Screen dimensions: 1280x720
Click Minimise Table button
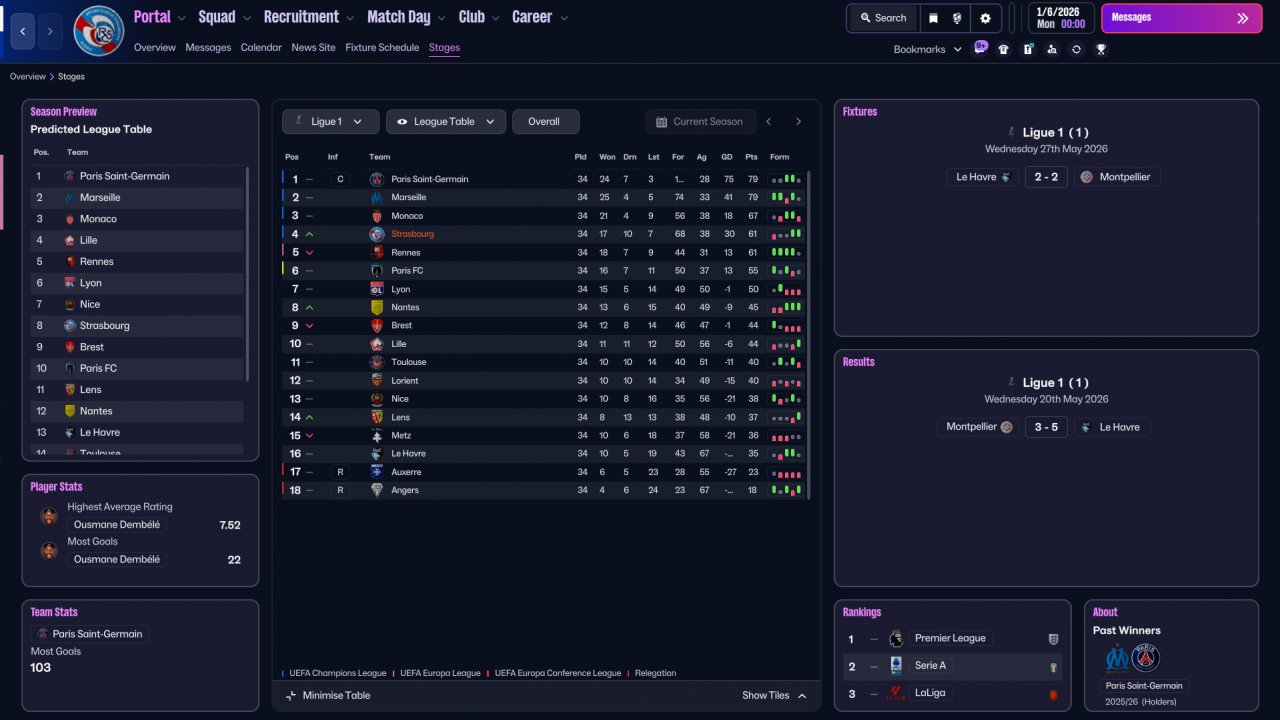(x=328, y=696)
